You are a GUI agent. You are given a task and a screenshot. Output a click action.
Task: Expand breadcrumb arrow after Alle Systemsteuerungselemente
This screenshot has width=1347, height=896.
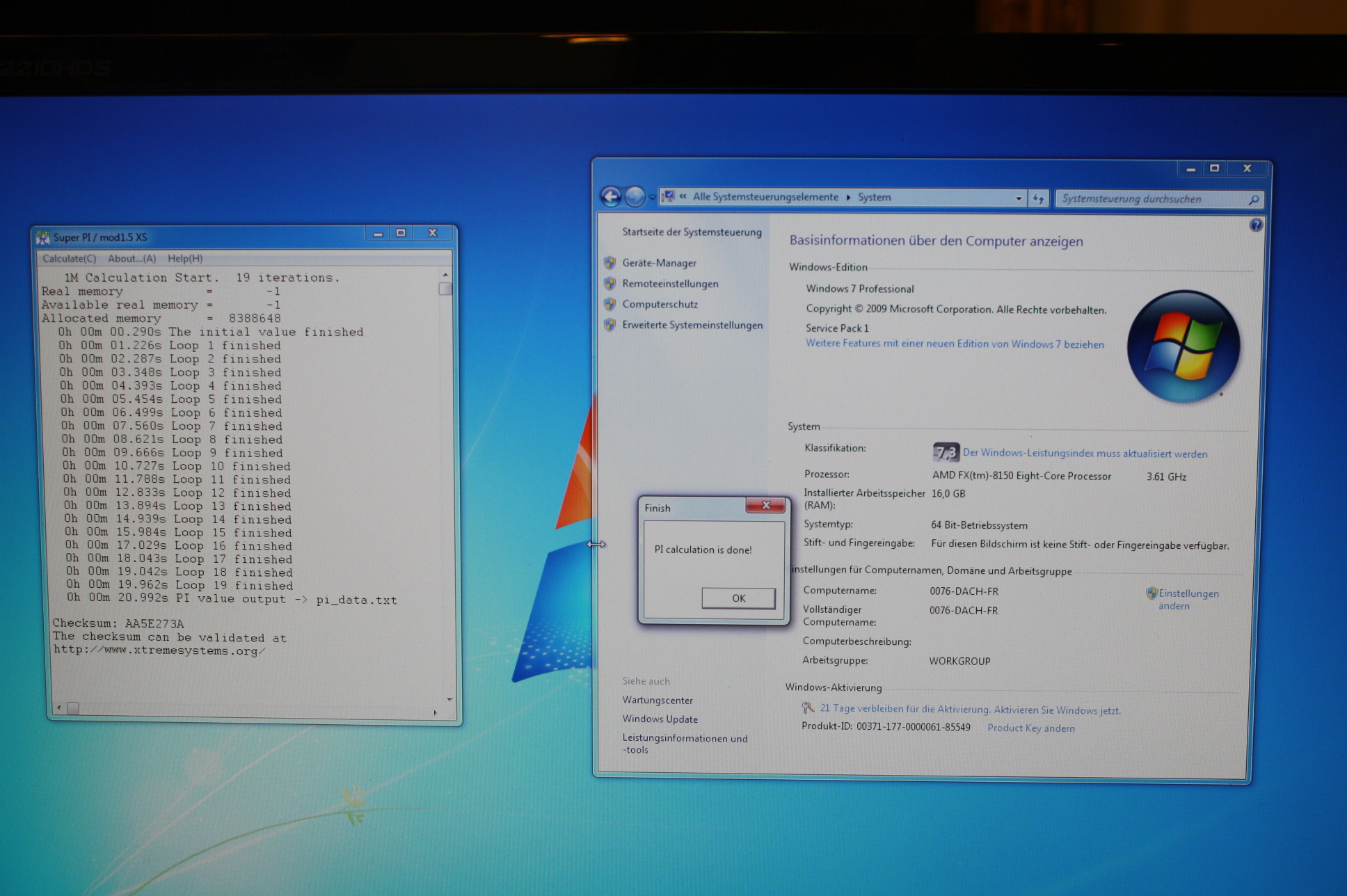tap(848, 198)
